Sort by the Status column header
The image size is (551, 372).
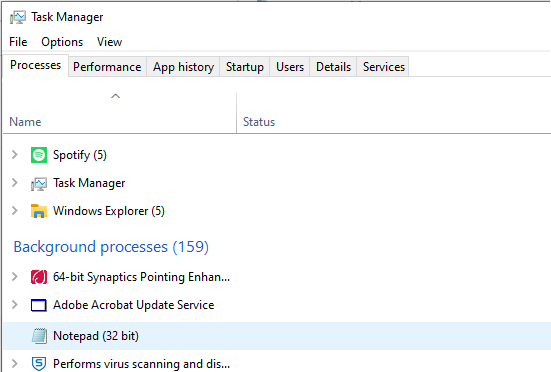[394, 112]
